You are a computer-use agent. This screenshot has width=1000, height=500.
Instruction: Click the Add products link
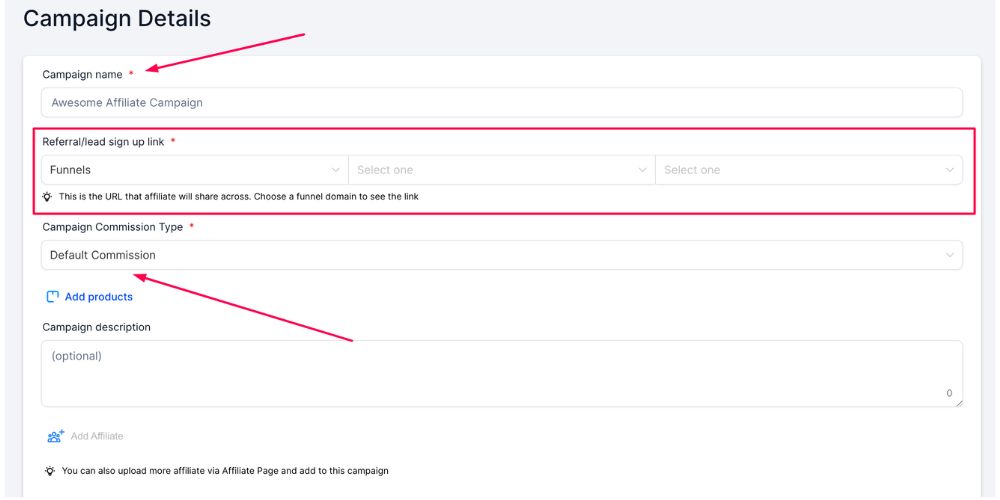98,297
